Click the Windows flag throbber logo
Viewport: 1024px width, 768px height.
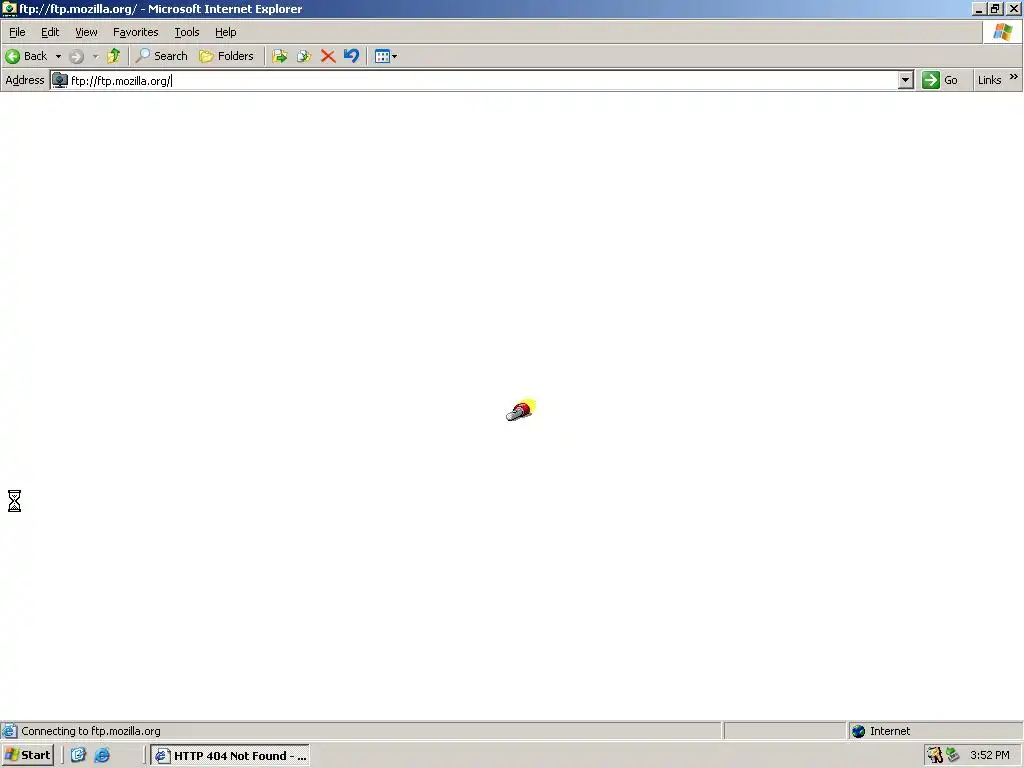click(x=1002, y=31)
